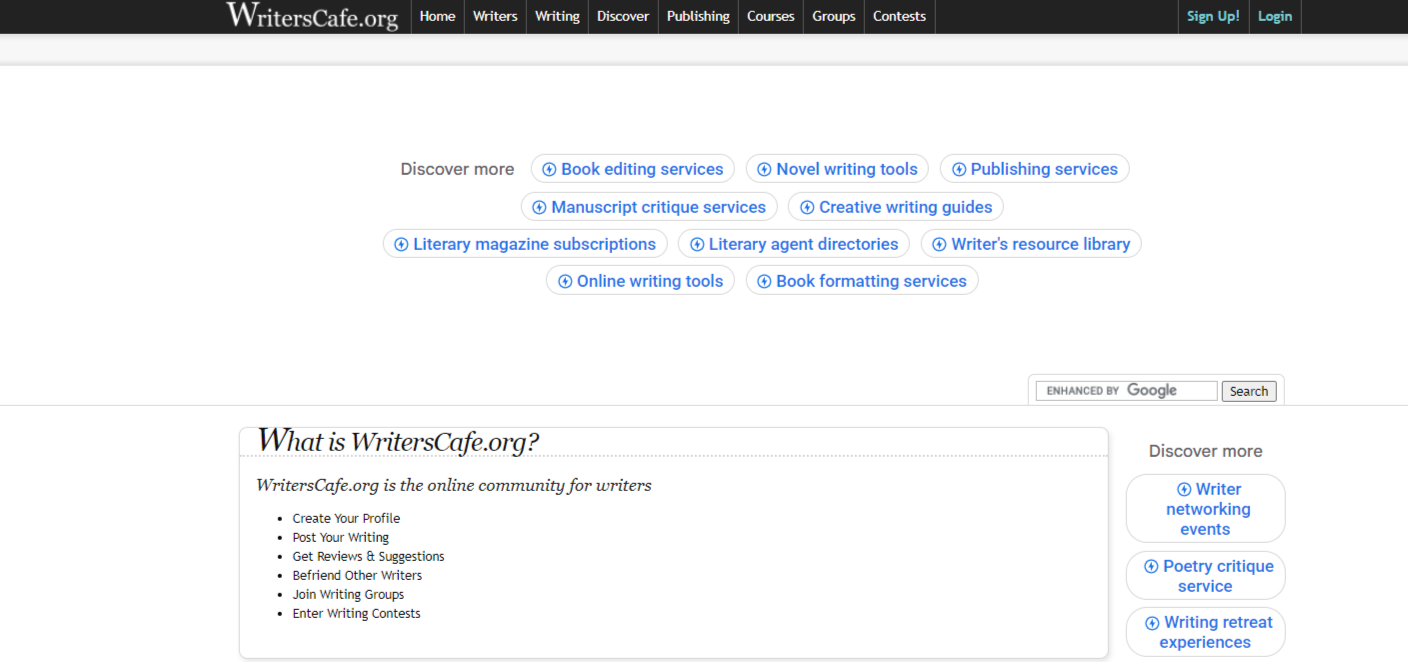Open Literary magazine subscriptions suggestion

point(525,244)
